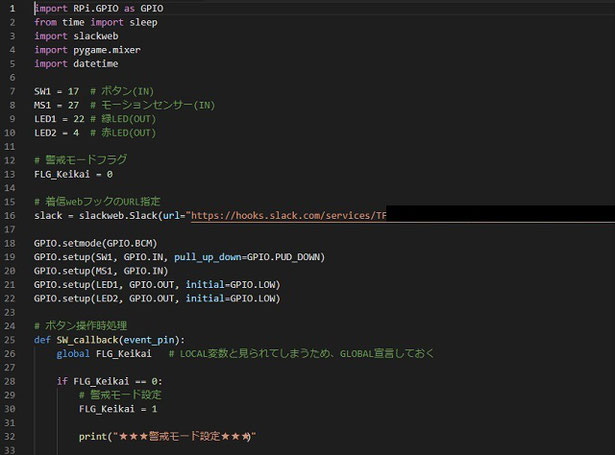Click the "import pygame.mixer" line
This screenshot has width=615, height=455.
(x=87, y=50)
